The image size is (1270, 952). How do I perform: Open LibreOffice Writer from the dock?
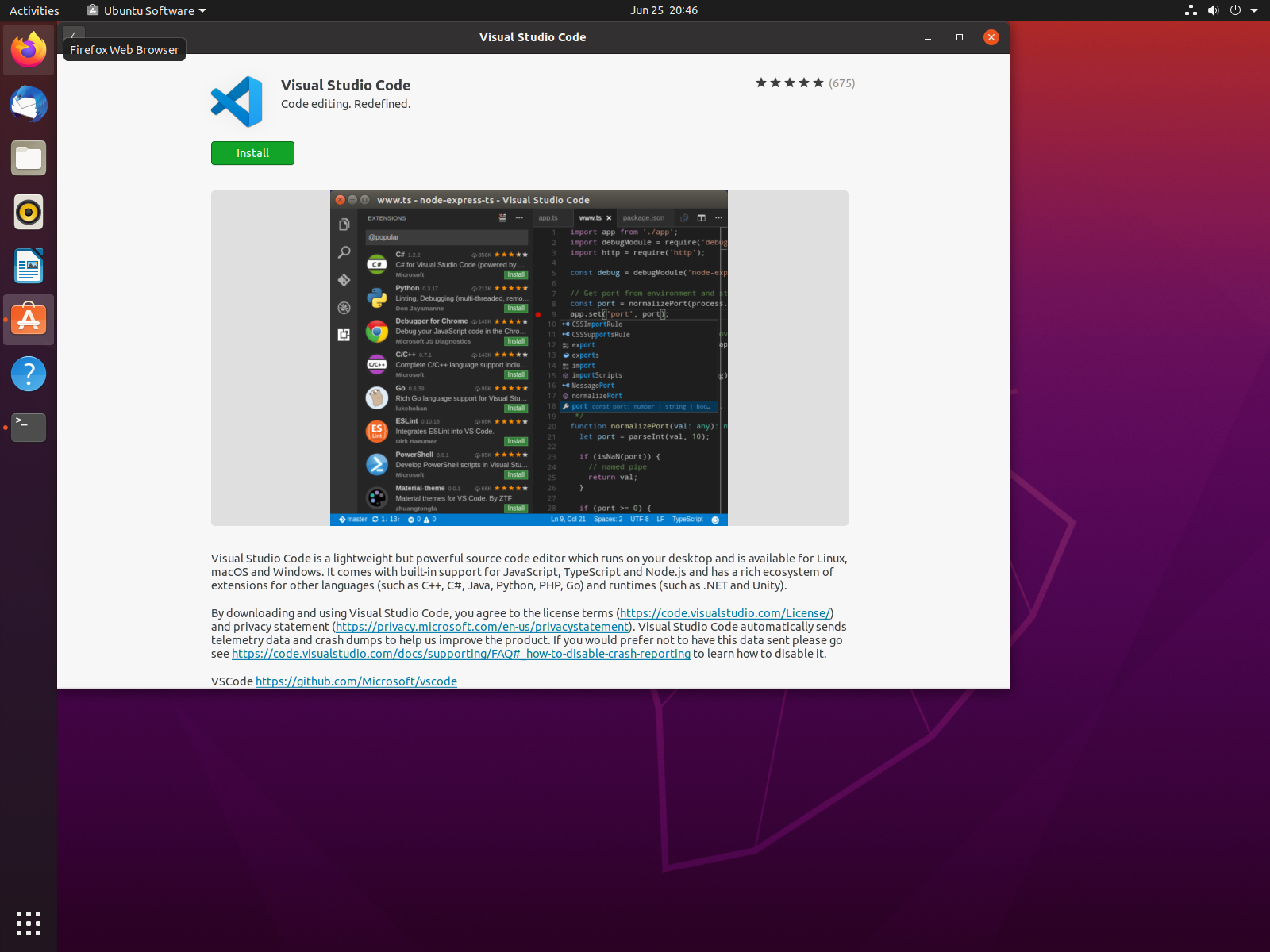(x=29, y=266)
